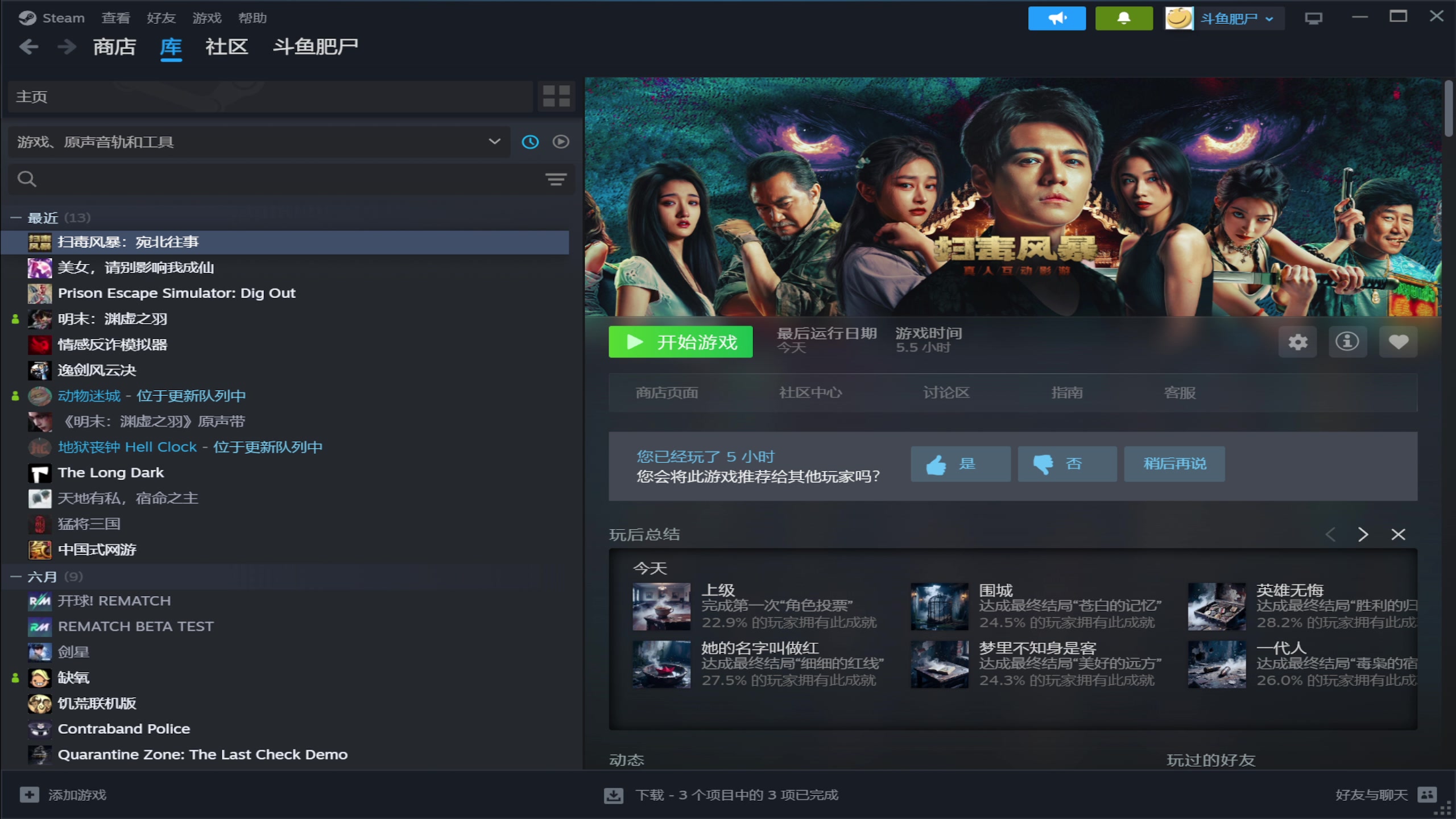Click the 主页 library home bar
The height and width of the screenshot is (819, 1456).
point(270,96)
